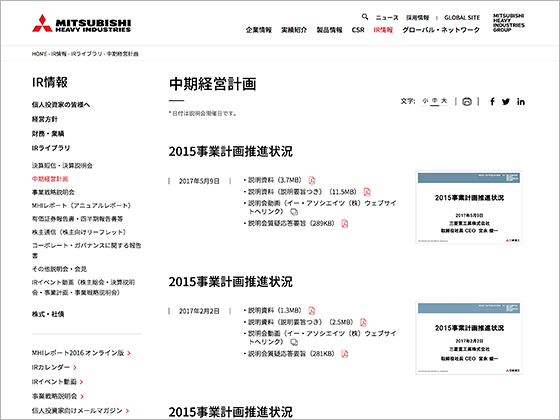Screen dimensions: 560x420
Task: Open the 実績紹介 menu
Action: tap(294, 30)
